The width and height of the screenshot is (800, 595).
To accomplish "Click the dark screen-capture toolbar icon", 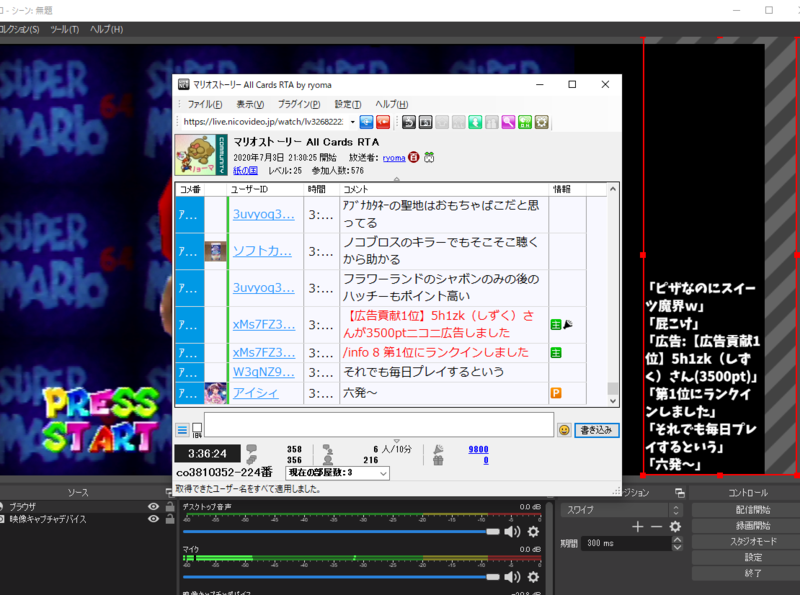I will pyautogui.click(x=426, y=122).
